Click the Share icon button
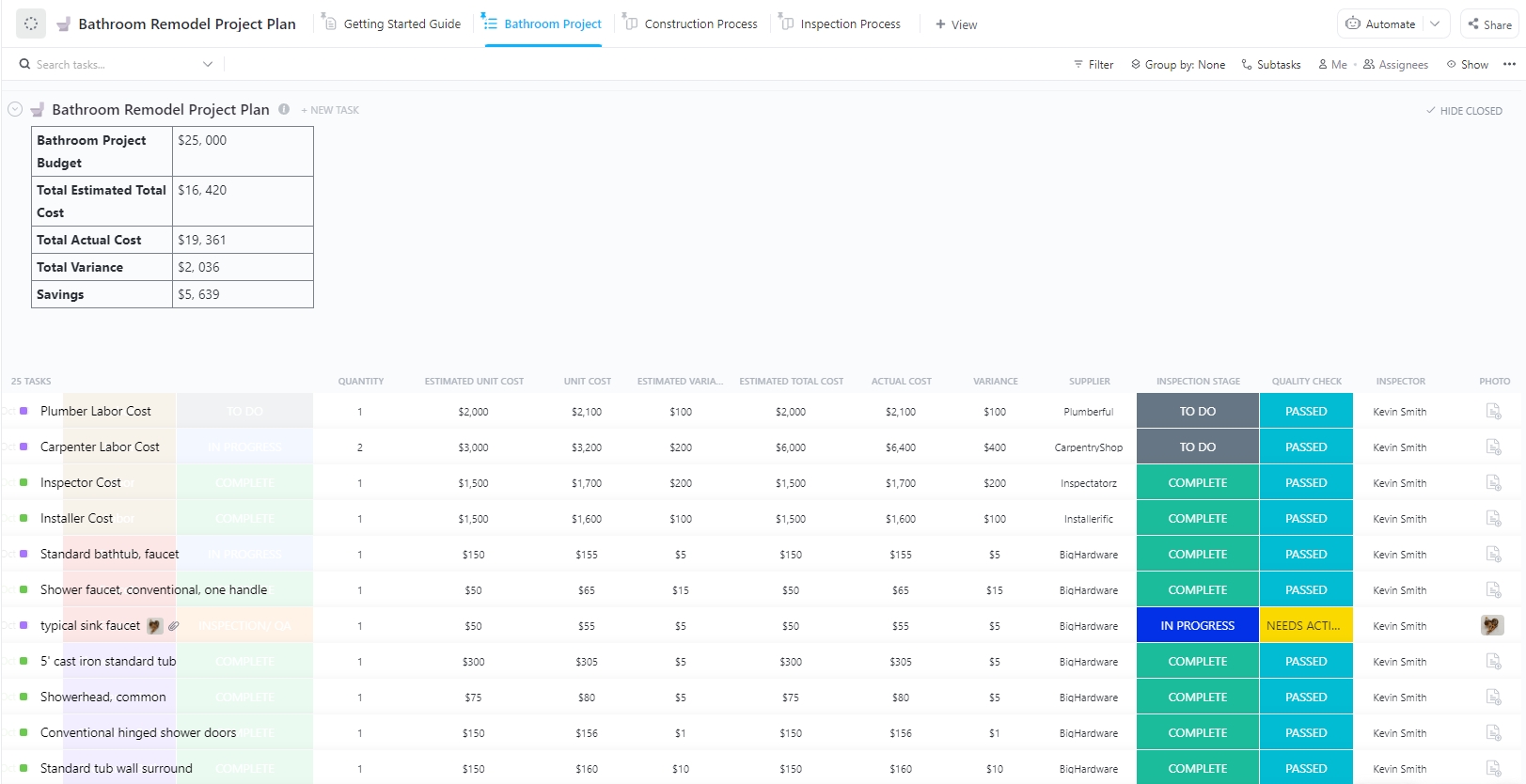Image resolution: width=1526 pixels, height=784 pixels. (1473, 24)
